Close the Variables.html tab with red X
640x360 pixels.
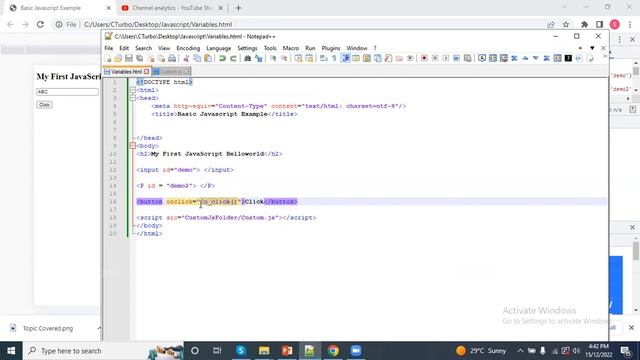point(147,71)
